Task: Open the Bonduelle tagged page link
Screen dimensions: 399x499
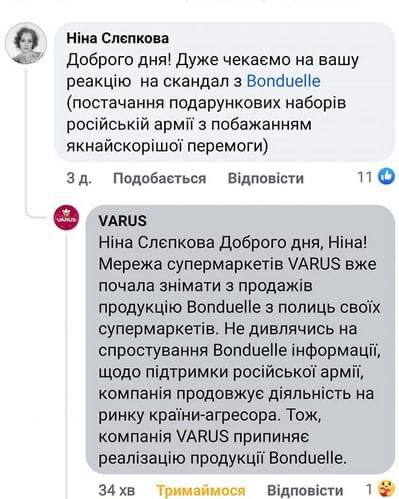Action: [283, 81]
